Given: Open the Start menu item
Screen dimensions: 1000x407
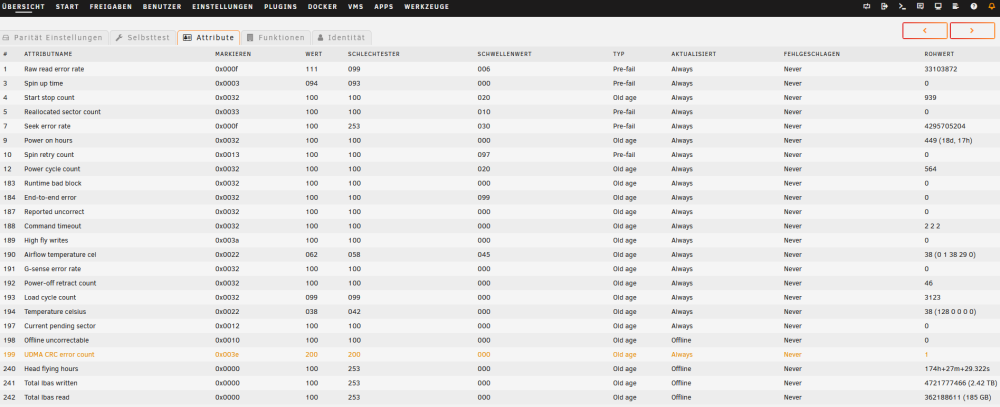Looking at the screenshot, I should click(x=67, y=6).
